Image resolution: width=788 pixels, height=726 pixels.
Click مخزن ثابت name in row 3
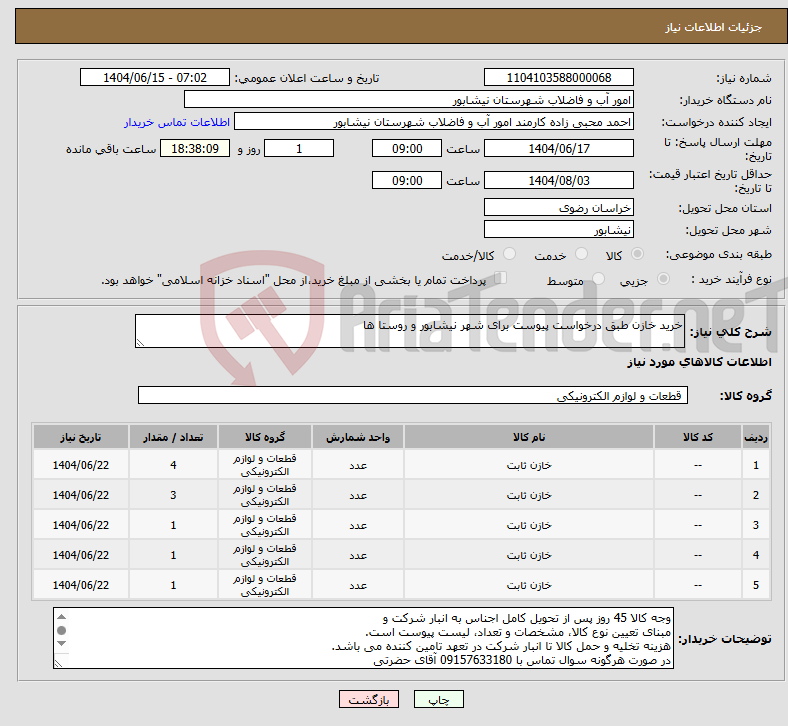(x=529, y=525)
